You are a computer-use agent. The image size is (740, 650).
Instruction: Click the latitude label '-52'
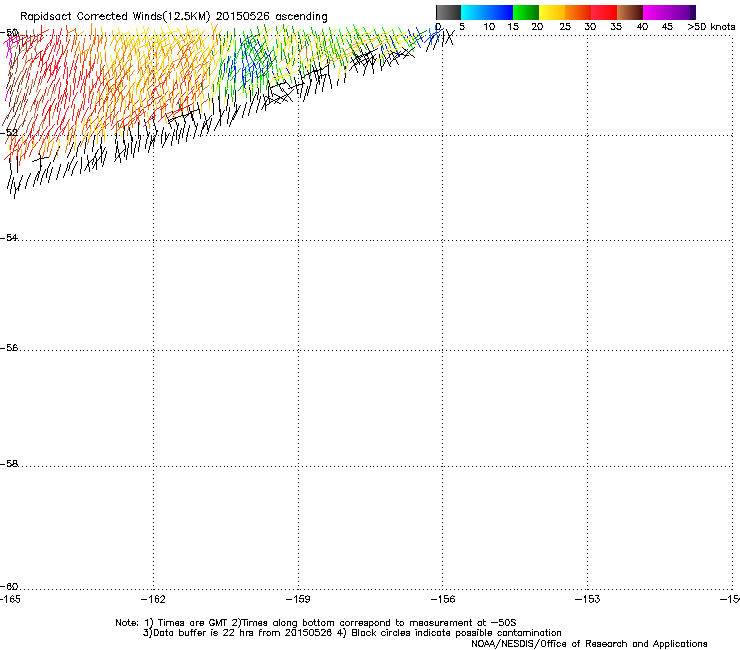(x=9, y=133)
